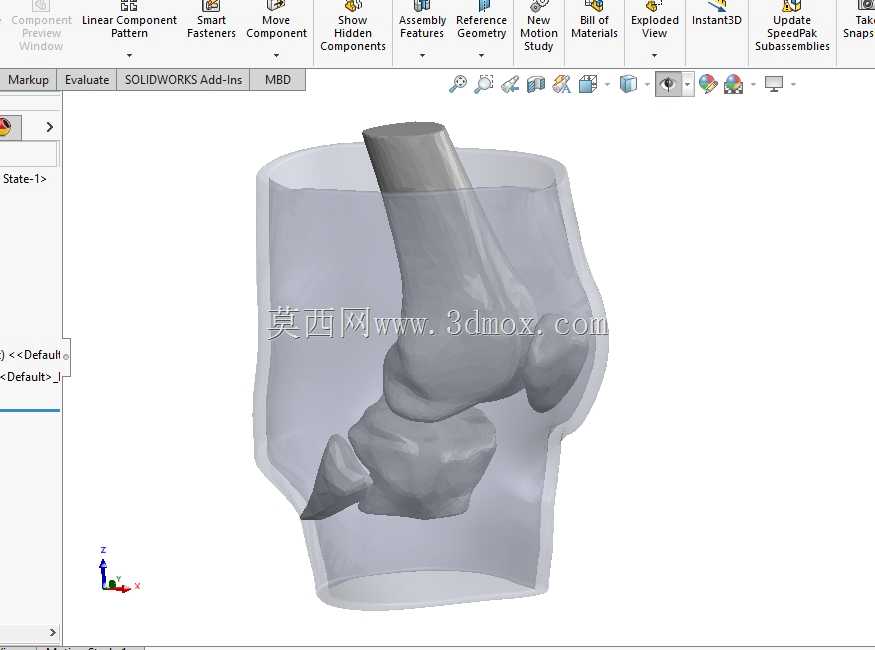Click Linear Component Pattern tool
The width and height of the screenshot is (875, 650).
point(129,21)
